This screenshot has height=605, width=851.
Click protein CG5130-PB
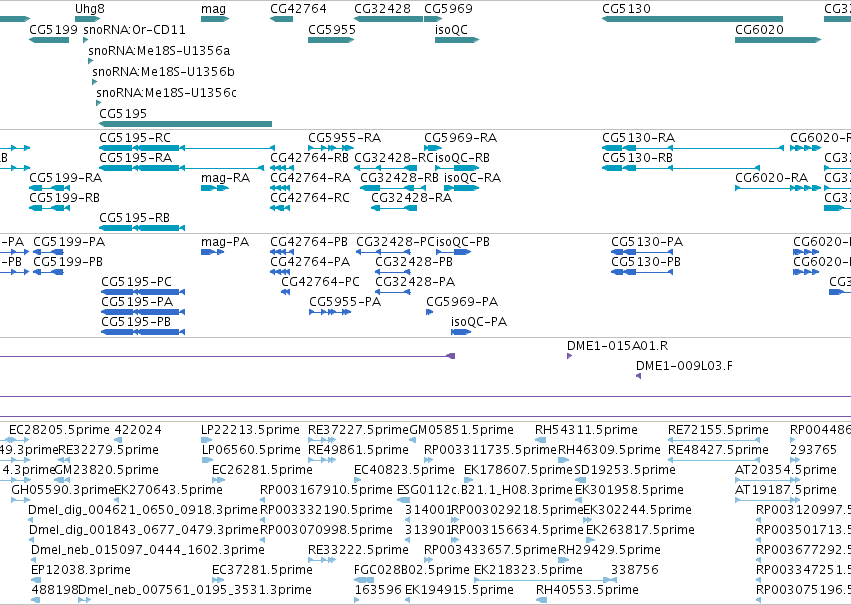tap(642, 272)
